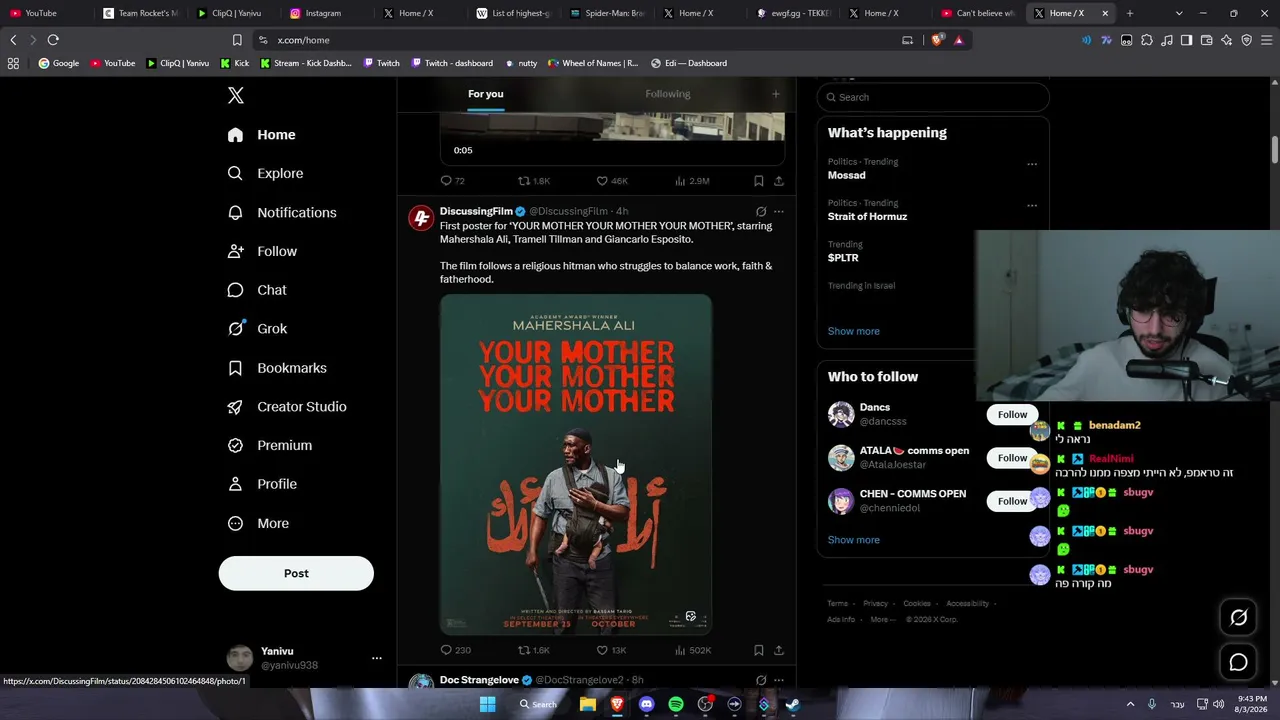This screenshot has height=720, width=1280.
Task: Follow the ATALA comms open account
Action: 1012,458
